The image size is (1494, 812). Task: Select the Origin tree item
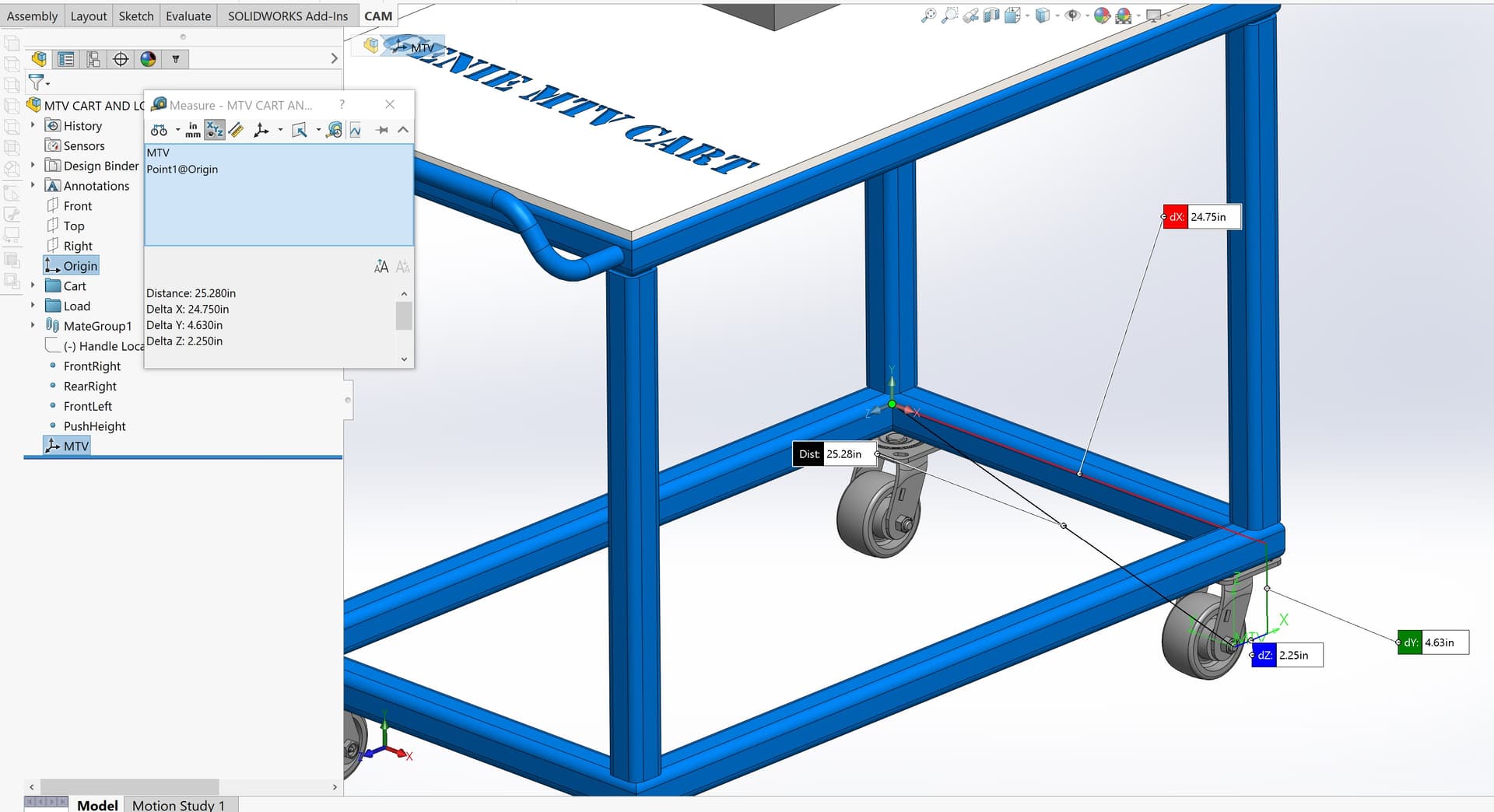72,266
